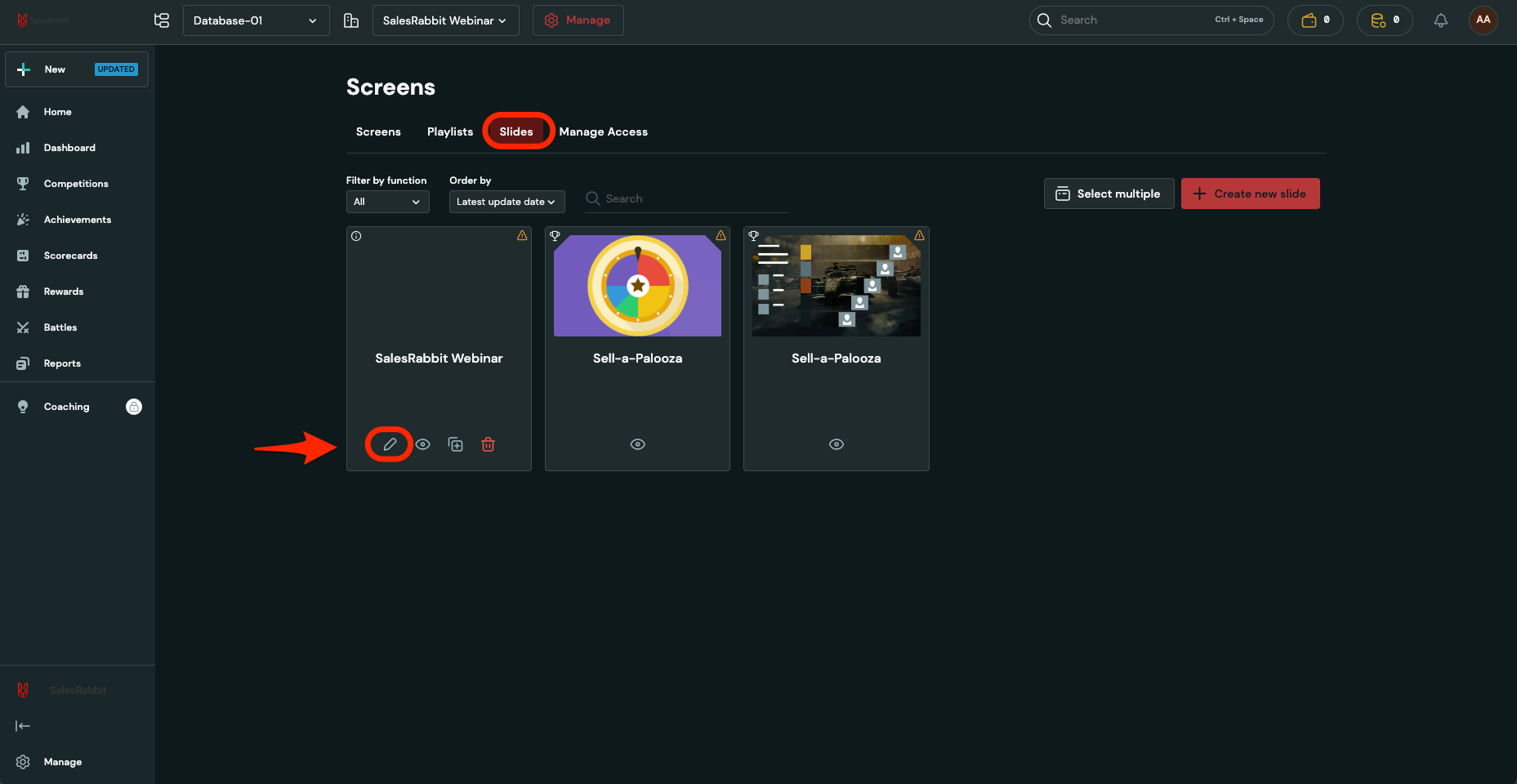
Task: Duplicate the SalesRabbit Webinar slide
Action: pyautogui.click(x=456, y=444)
